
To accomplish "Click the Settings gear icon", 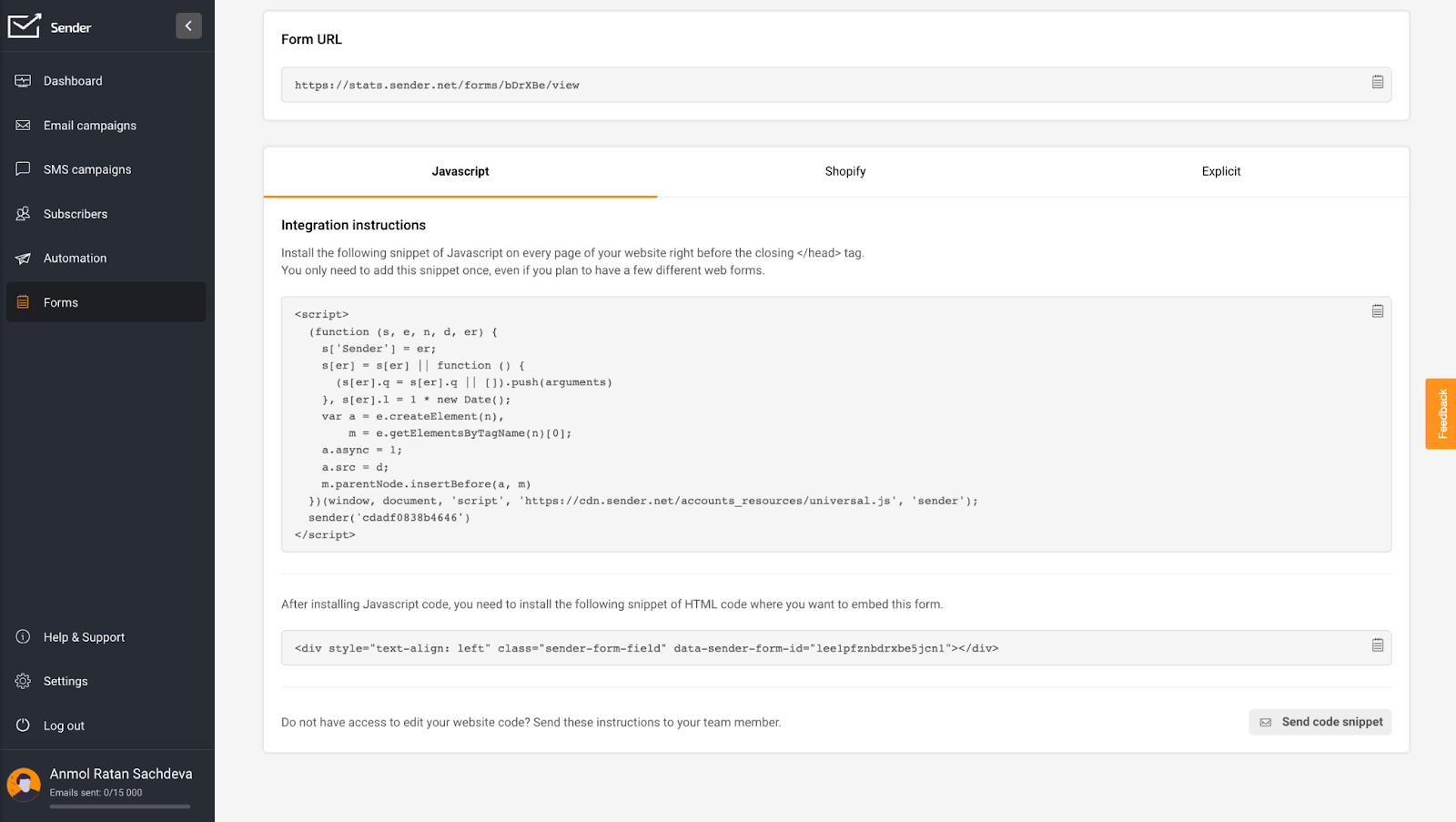I will point(23,681).
